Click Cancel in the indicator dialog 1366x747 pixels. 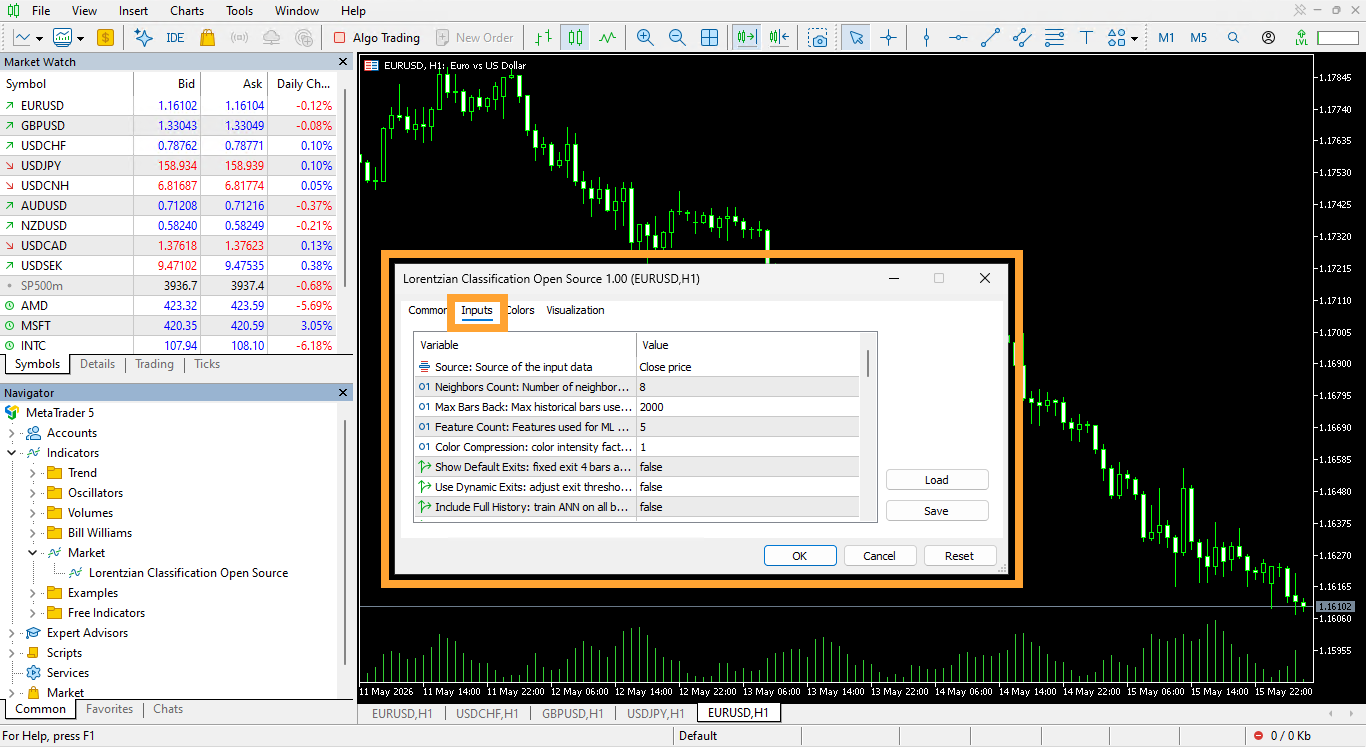click(880, 556)
